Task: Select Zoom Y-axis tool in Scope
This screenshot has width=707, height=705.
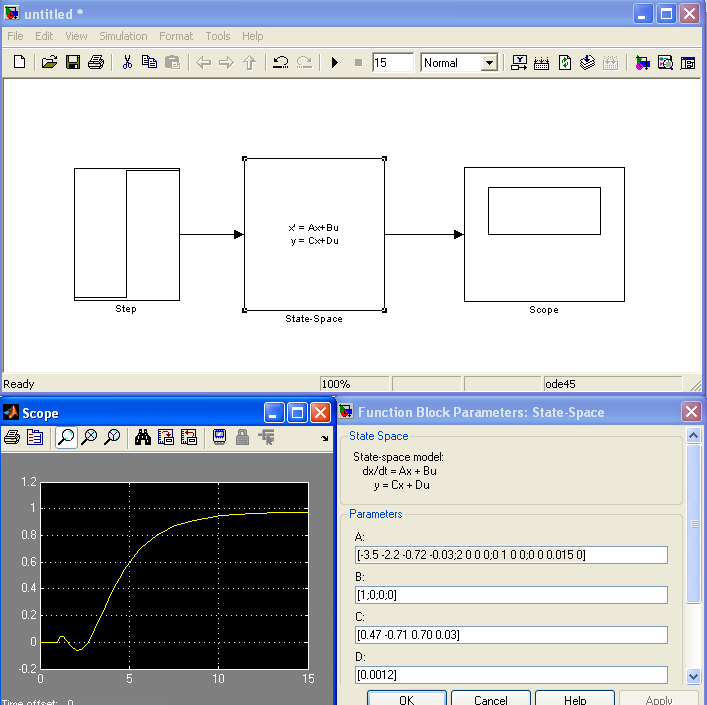Action: click(x=112, y=437)
